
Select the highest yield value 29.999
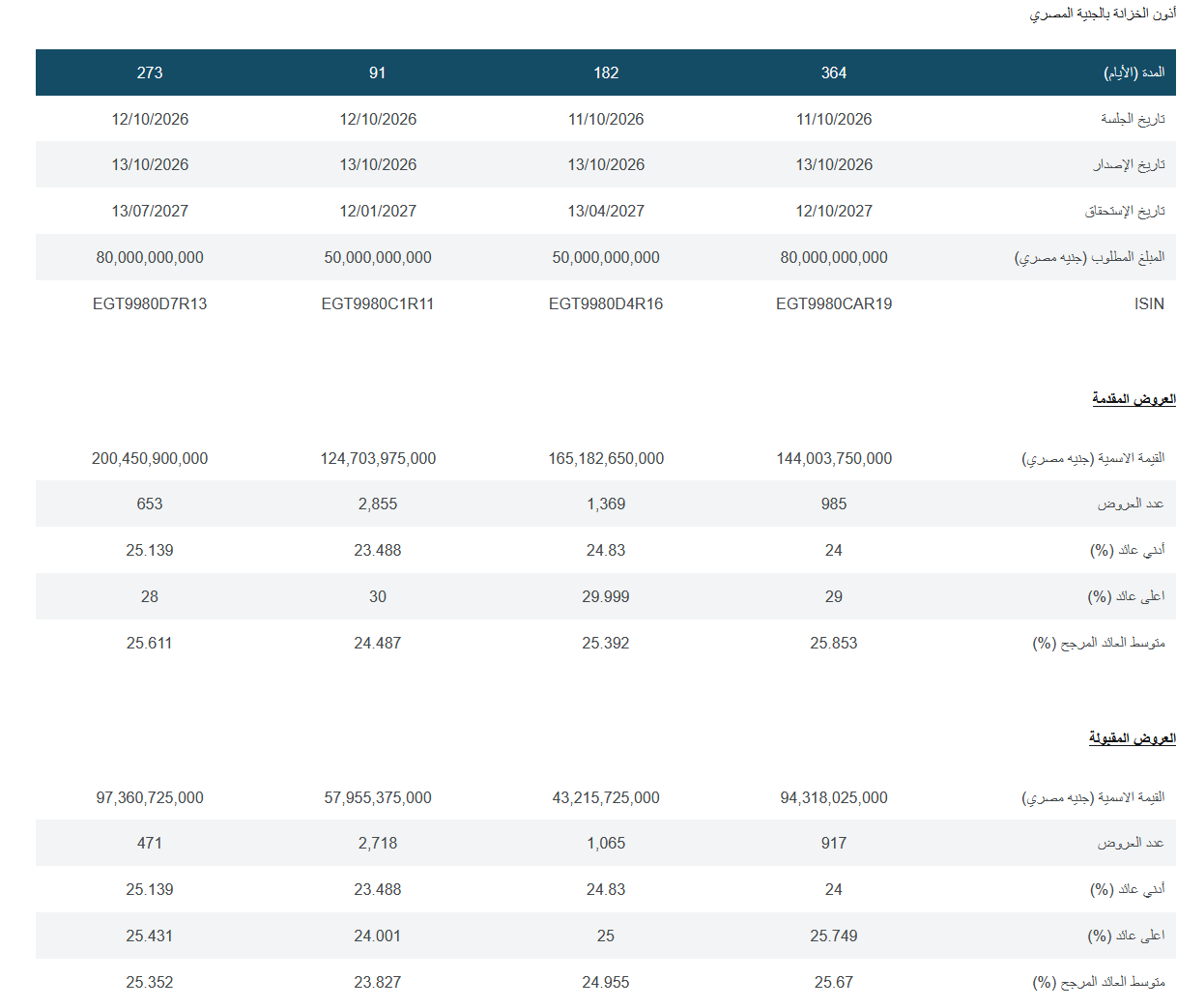(x=606, y=596)
